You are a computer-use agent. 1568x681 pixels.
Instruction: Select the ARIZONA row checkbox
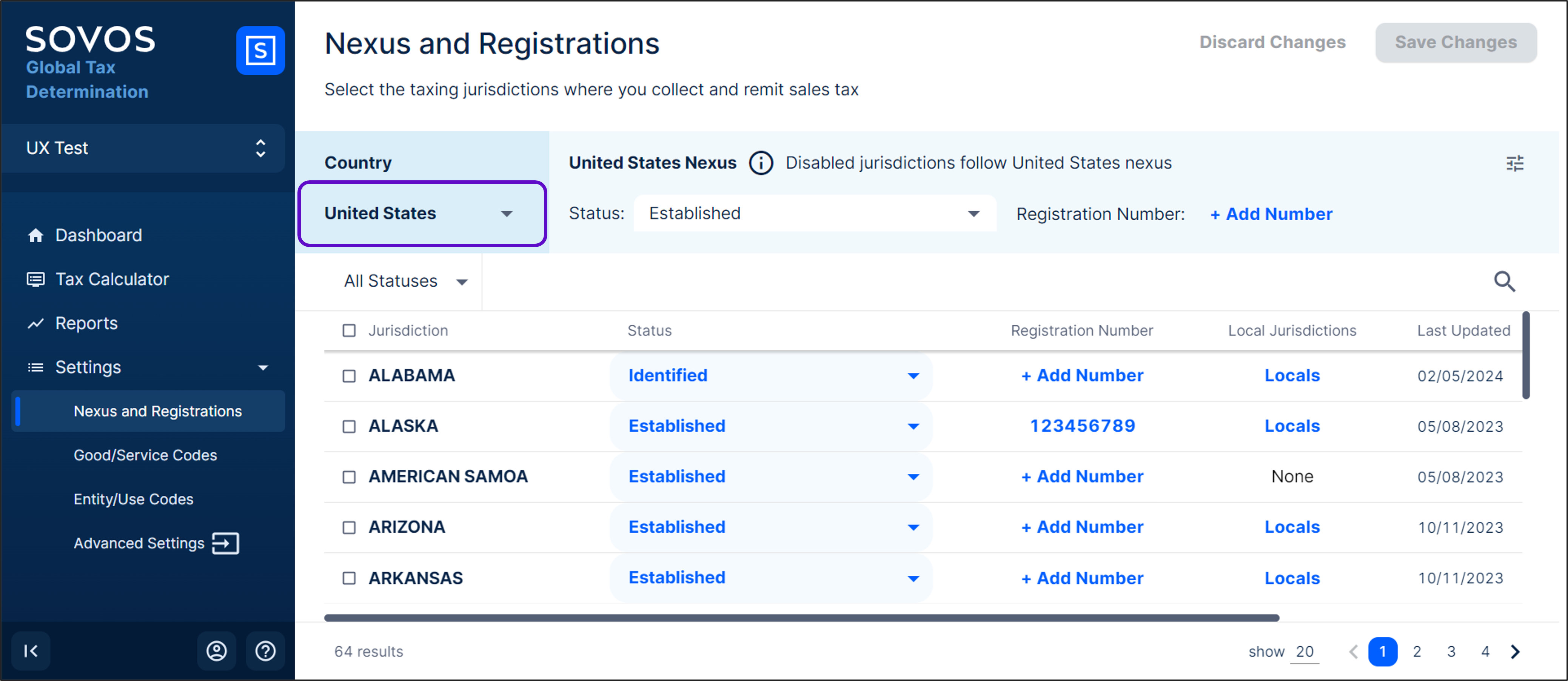(x=349, y=528)
